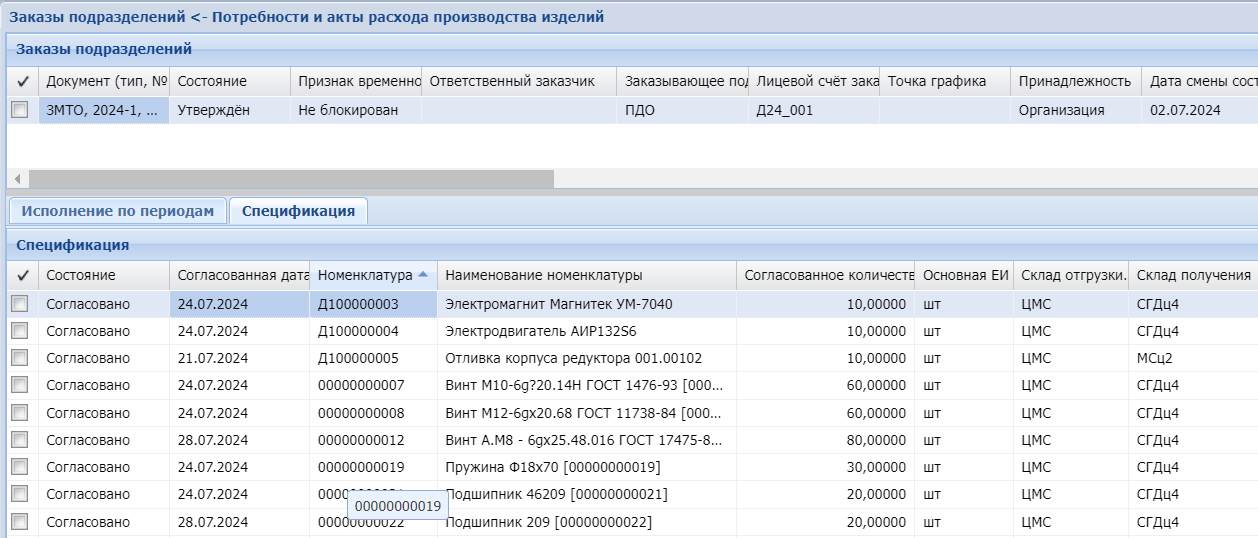Switch to Исполнение по периодам tab
The height and width of the screenshot is (538, 1258).
[118, 211]
